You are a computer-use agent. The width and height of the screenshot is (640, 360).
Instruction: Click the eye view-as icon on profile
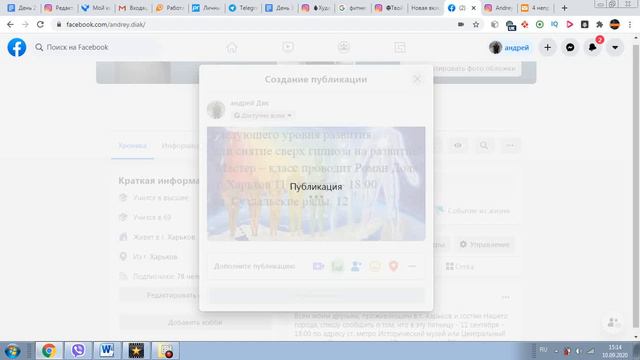pyautogui.click(x=458, y=145)
